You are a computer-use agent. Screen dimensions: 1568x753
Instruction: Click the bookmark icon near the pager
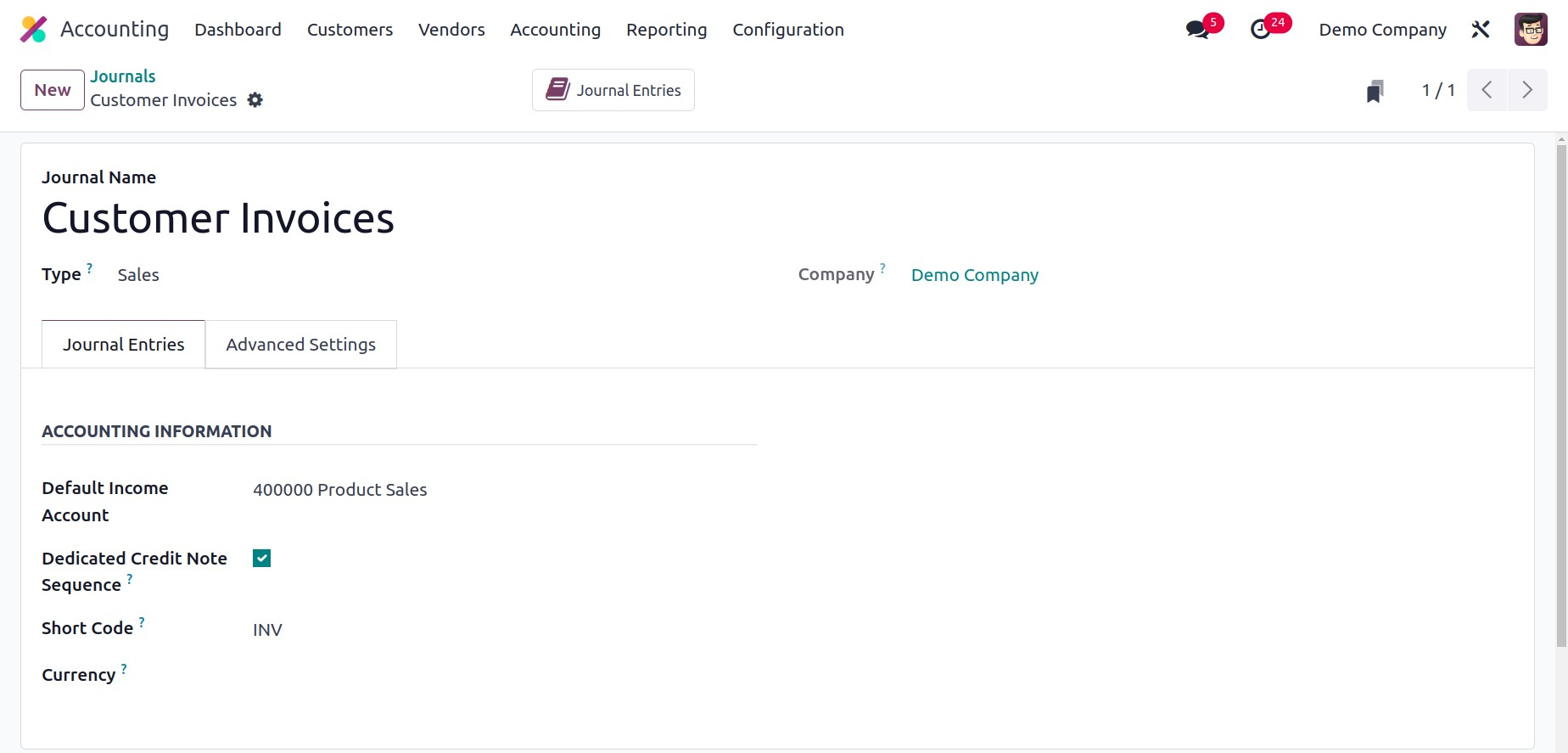tap(1375, 91)
